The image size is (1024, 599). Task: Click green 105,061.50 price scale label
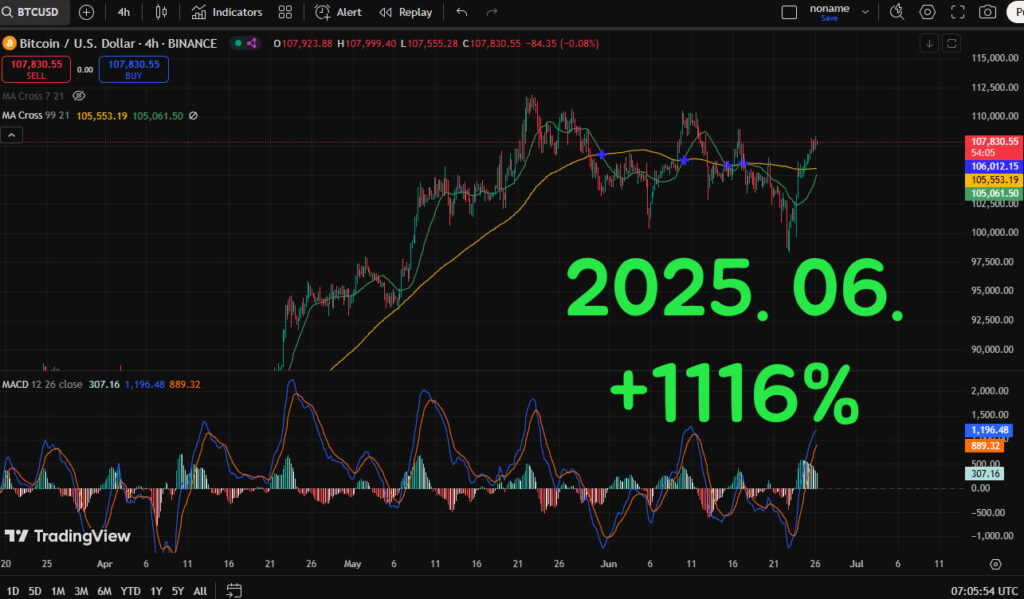[993, 193]
